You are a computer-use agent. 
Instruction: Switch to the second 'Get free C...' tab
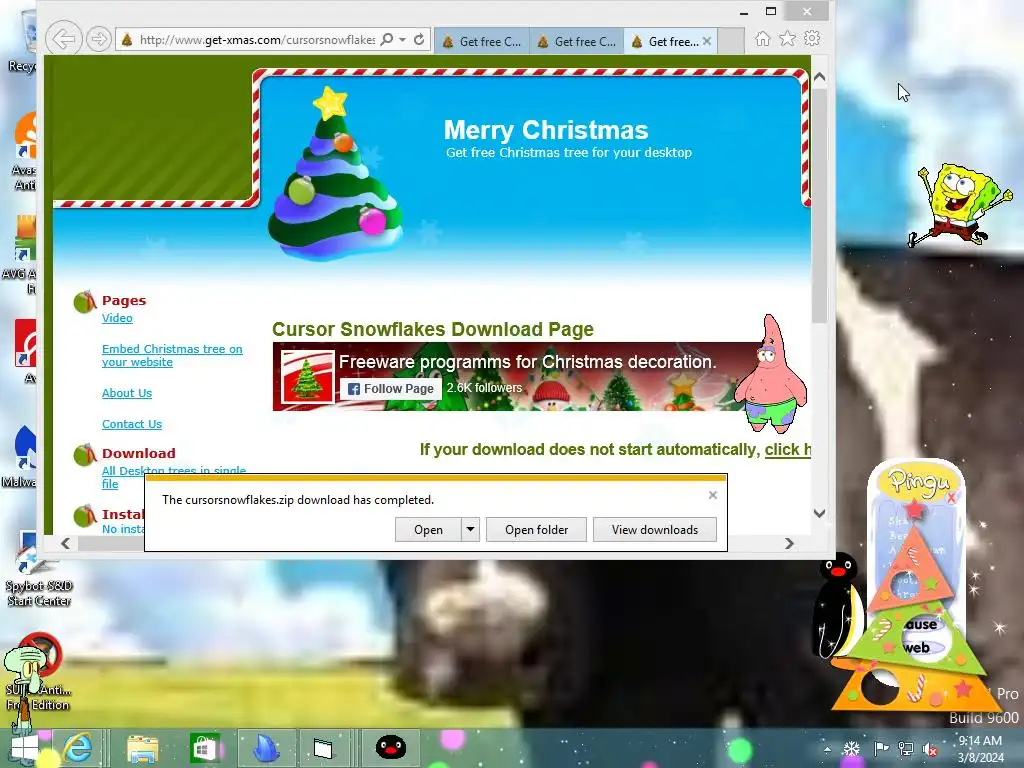pos(577,41)
